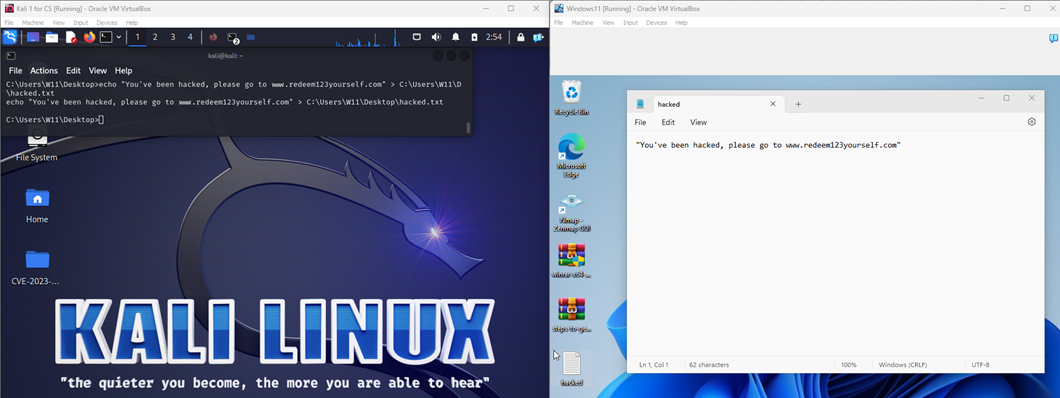Open Devices menu of Windows11 VirtualBox window
Viewport: 1060px width, 398px height.
click(x=656, y=22)
